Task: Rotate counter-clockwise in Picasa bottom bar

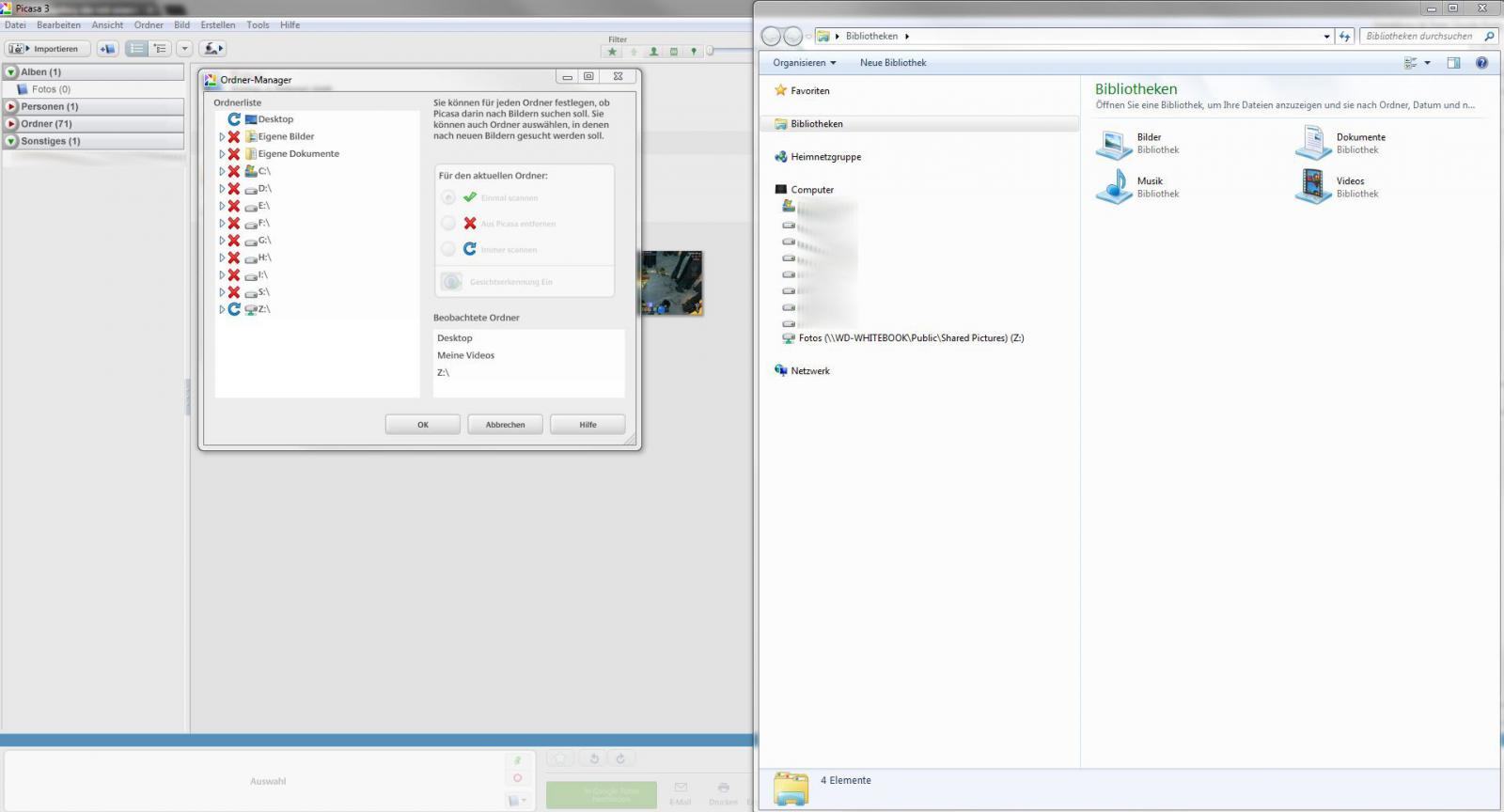Action: click(594, 758)
